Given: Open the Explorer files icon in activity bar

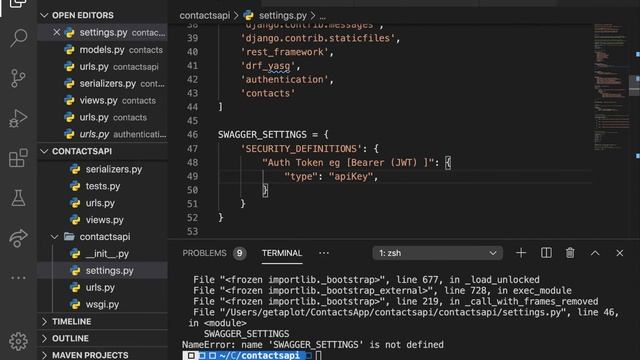Looking at the screenshot, I should click(18, 4).
